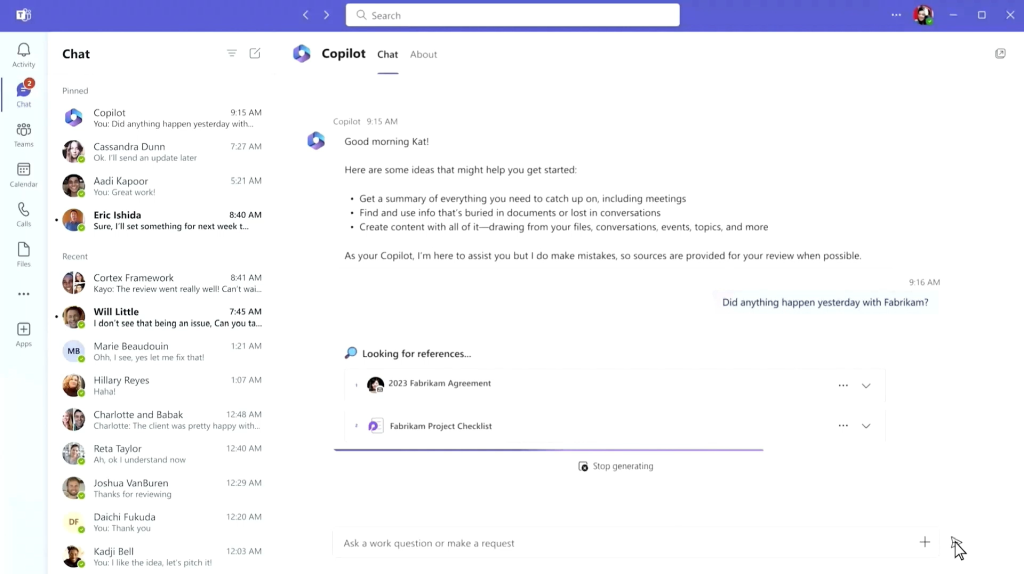Click the Recent section header
This screenshot has width=1024, height=574.
[x=74, y=257]
